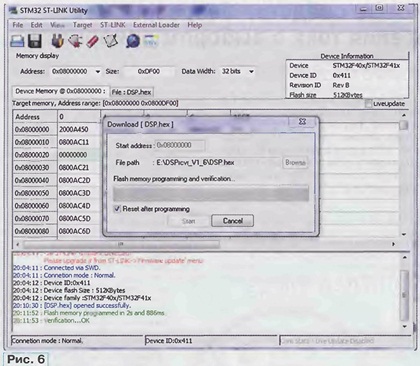The height and width of the screenshot is (366, 420).
Task: Open the ST-LINK menu
Action: 113,25
